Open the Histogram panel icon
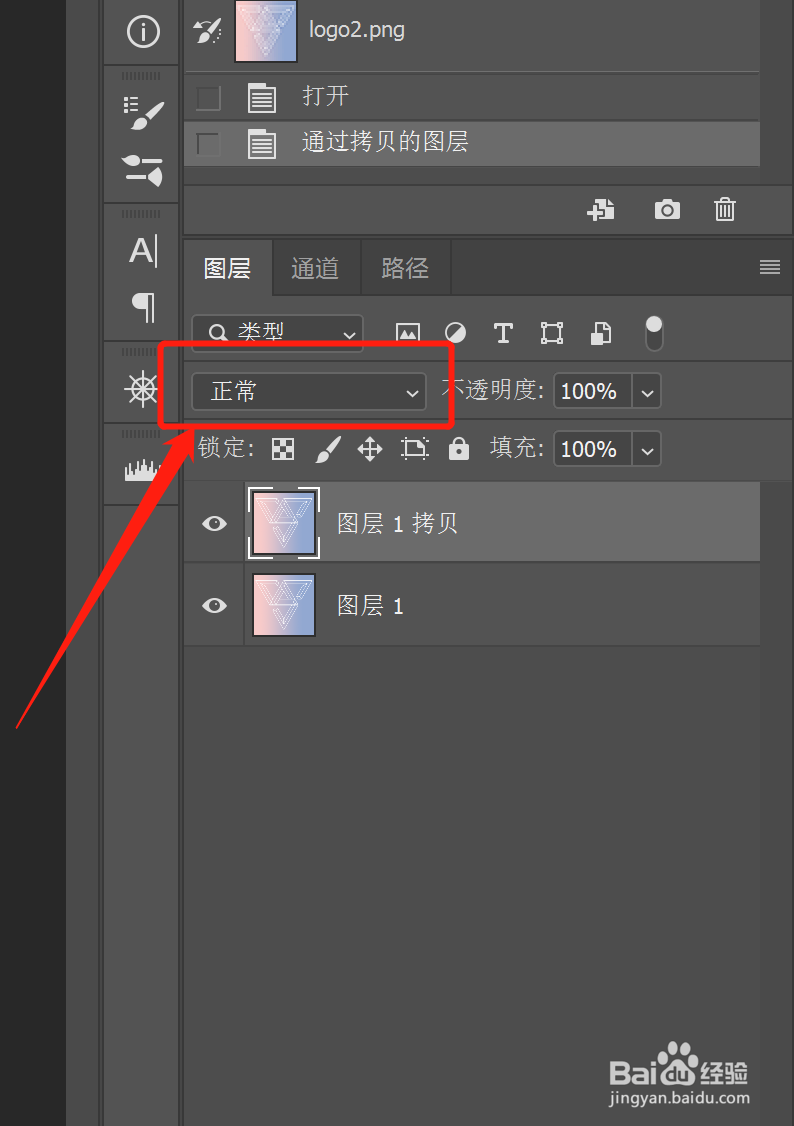 click(141, 470)
